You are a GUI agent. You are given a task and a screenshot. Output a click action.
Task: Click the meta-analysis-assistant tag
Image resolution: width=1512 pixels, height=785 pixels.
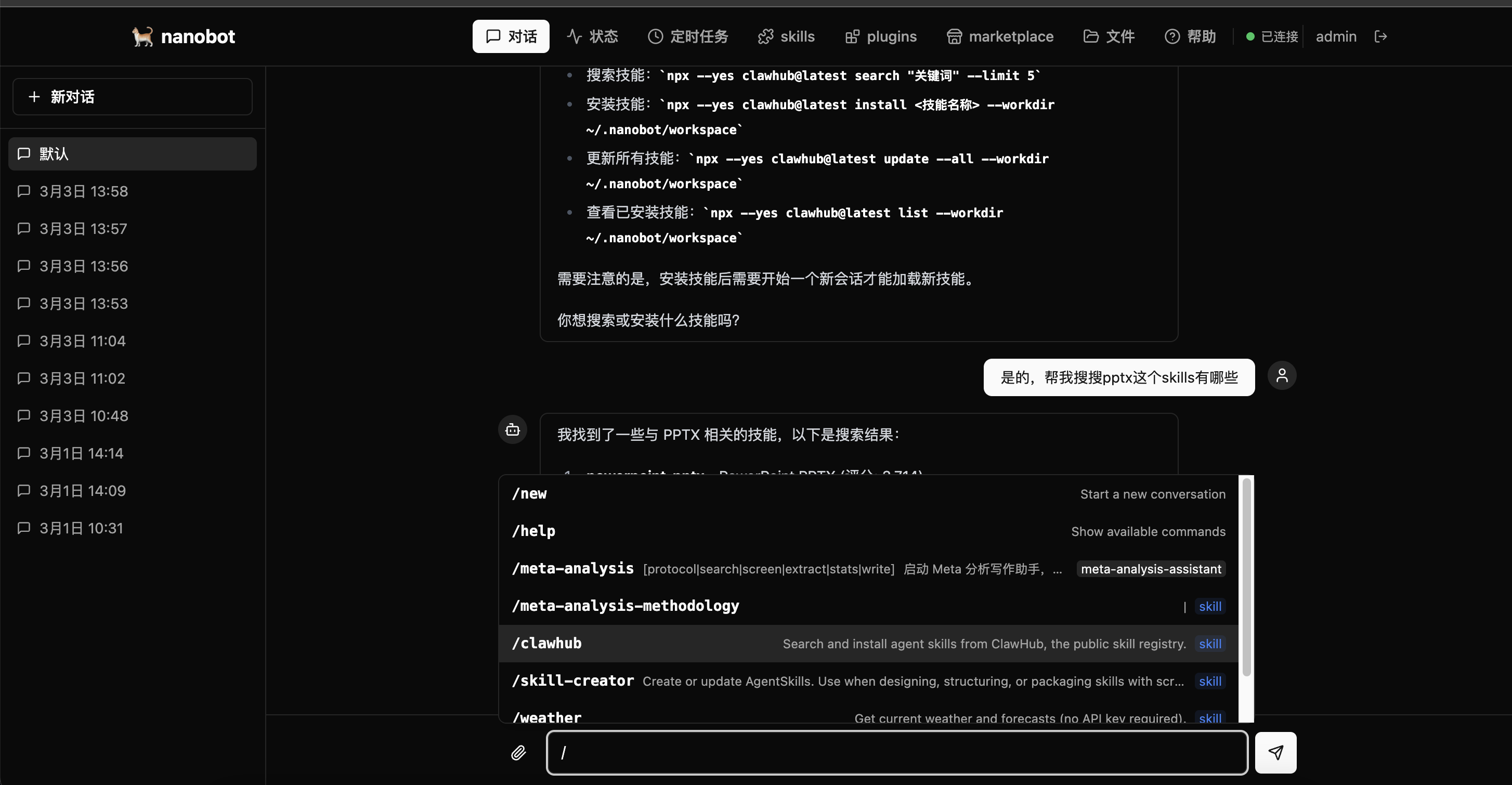pos(1151,569)
